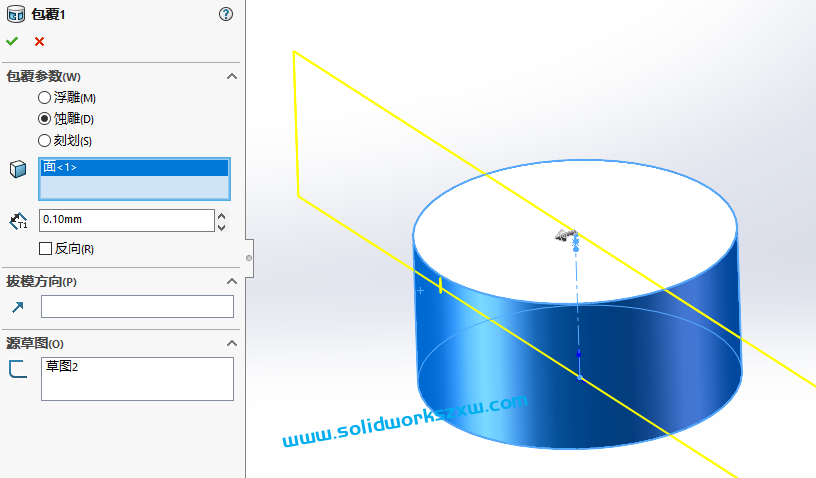Click the green checkmark to confirm wrap
Image resolution: width=816 pixels, height=478 pixels.
coord(12,41)
